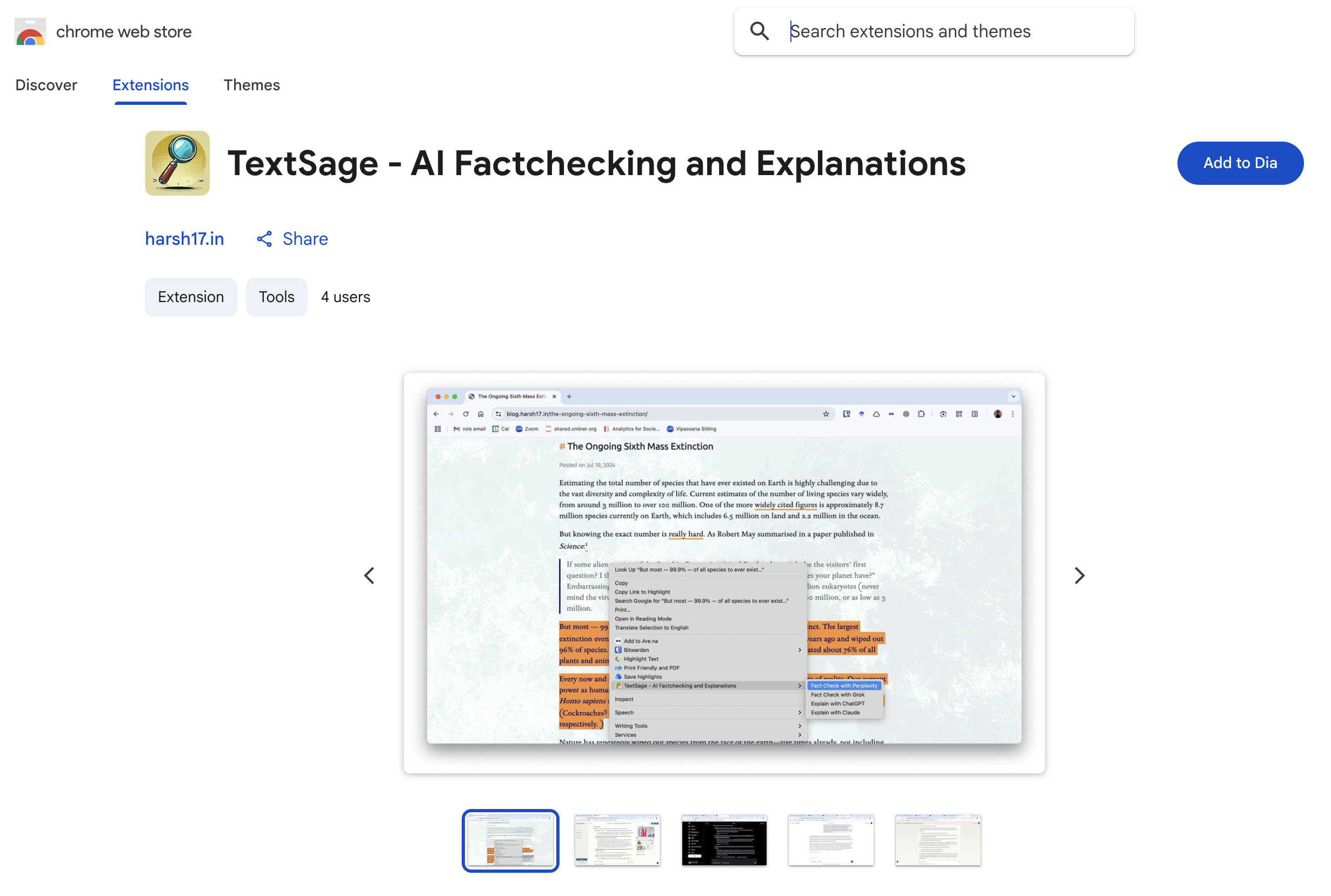Click the large preview screenshot image

[724, 573]
